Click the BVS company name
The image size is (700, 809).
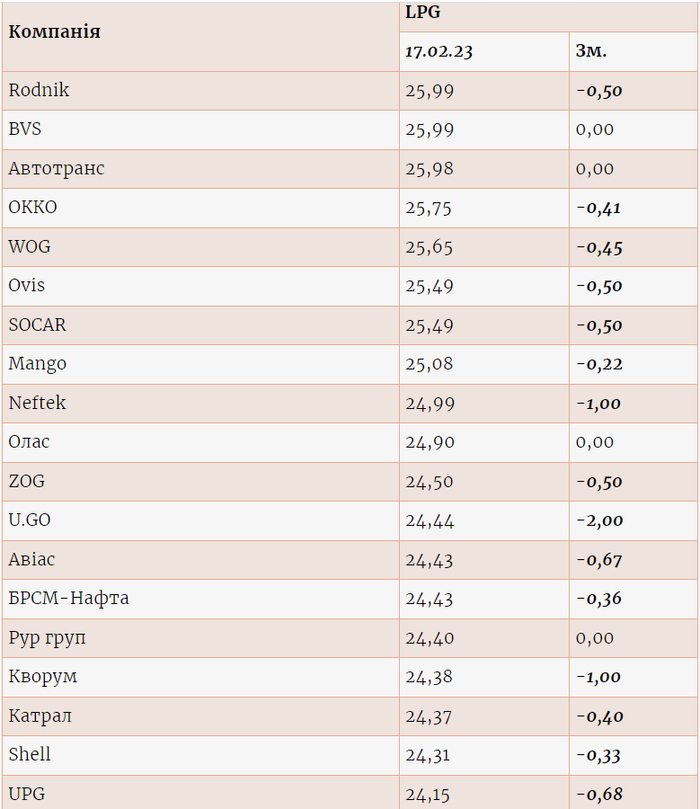[x=25, y=129]
